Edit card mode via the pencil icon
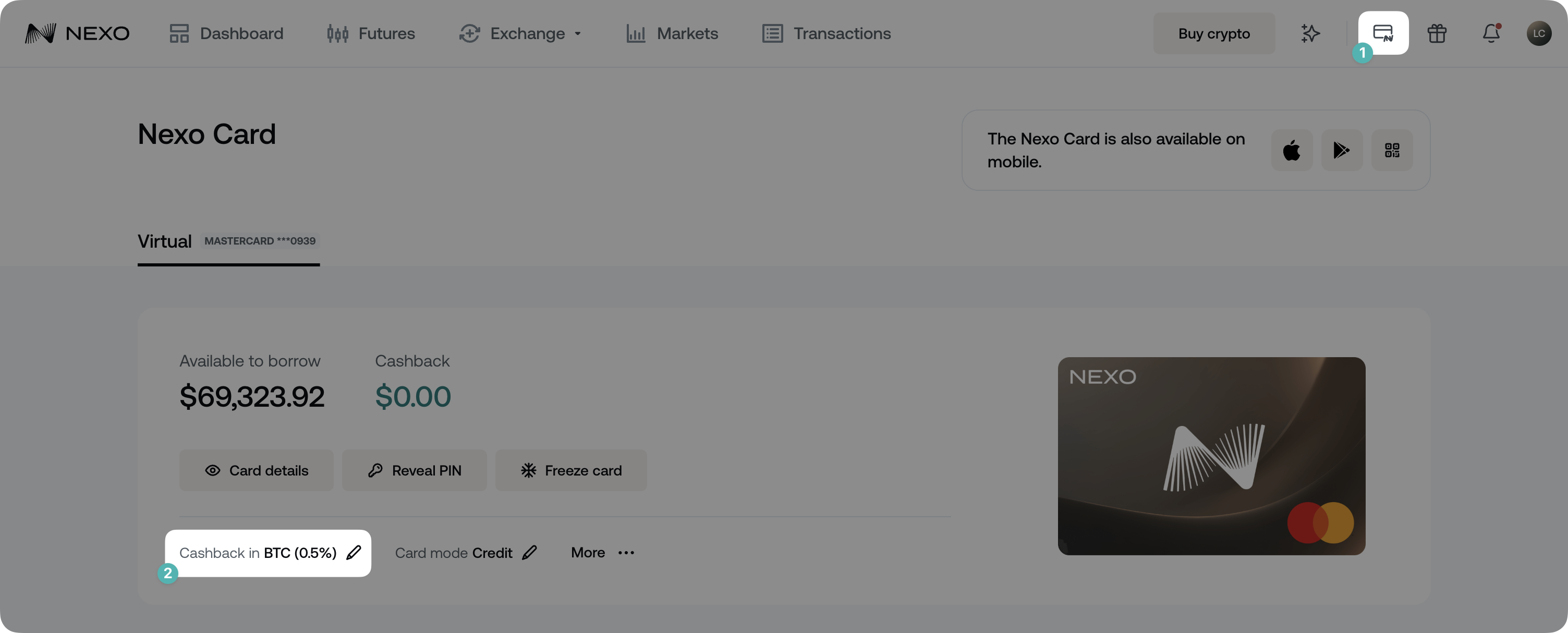This screenshot has width=1568, height=633. coord(530,553)
